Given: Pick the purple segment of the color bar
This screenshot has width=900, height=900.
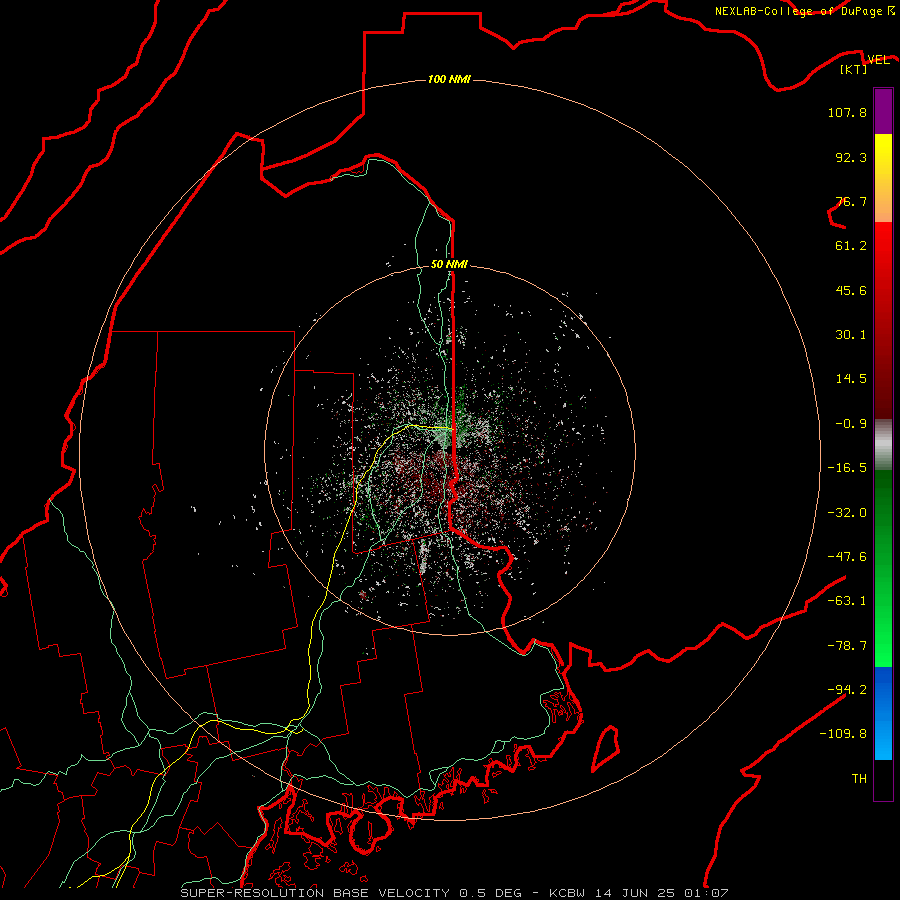Looking at the screenshot, I should pos(883,111).
